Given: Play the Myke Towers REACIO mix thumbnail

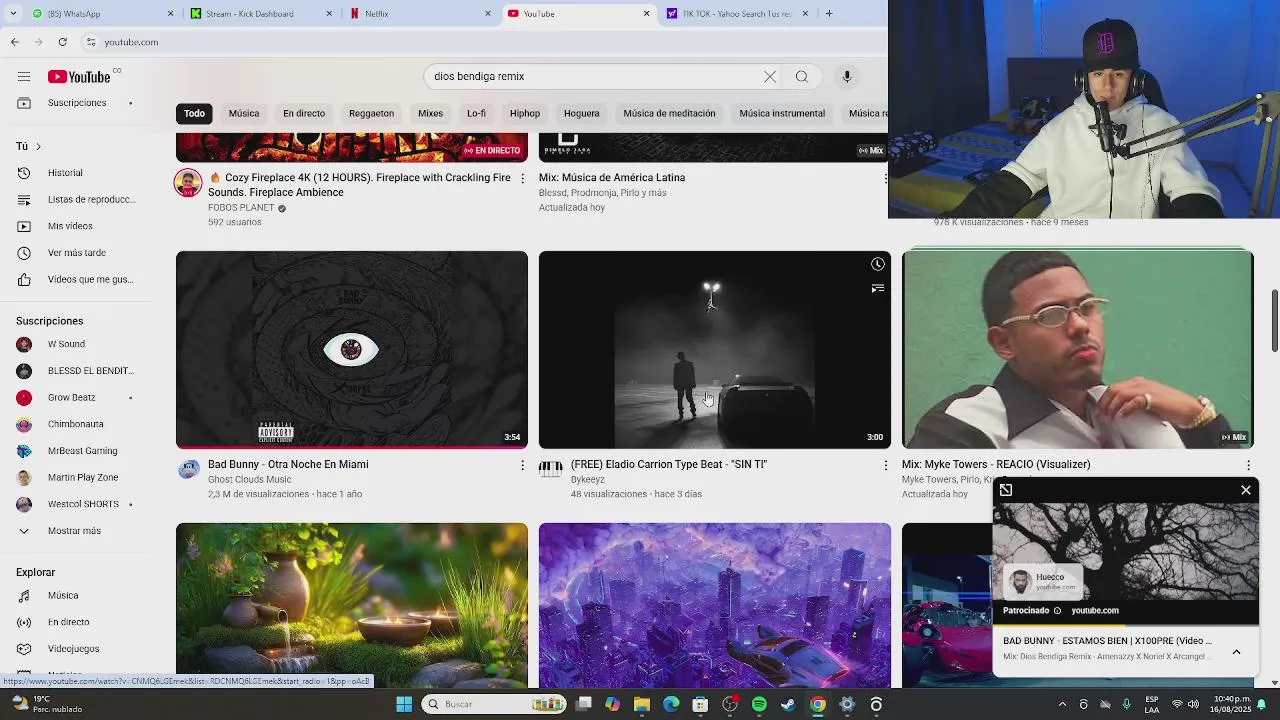Looking at the screenshot, I should [x=1077, y=350].
